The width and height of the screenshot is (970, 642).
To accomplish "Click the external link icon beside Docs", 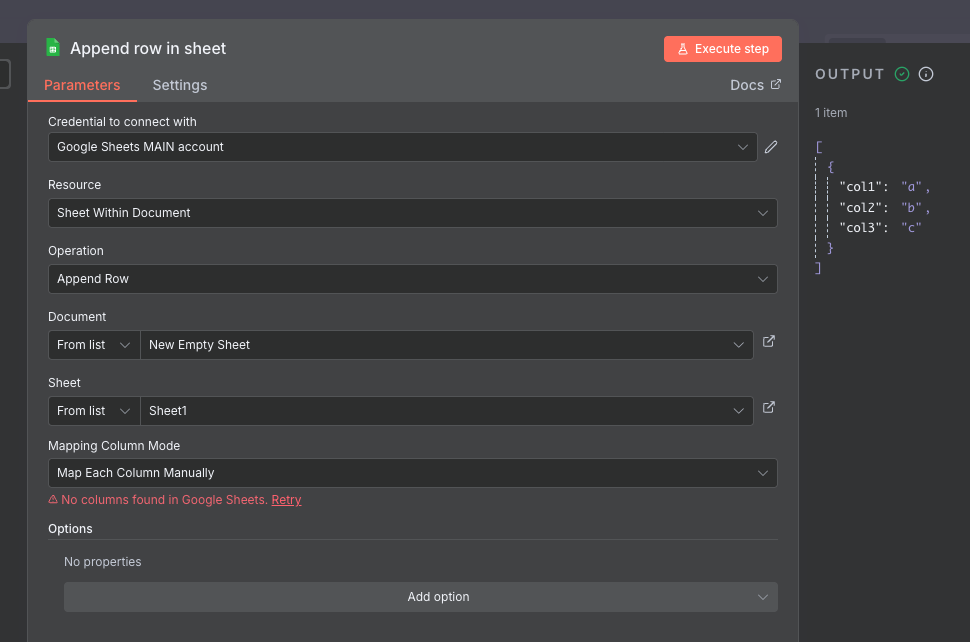I will [774, 85].
